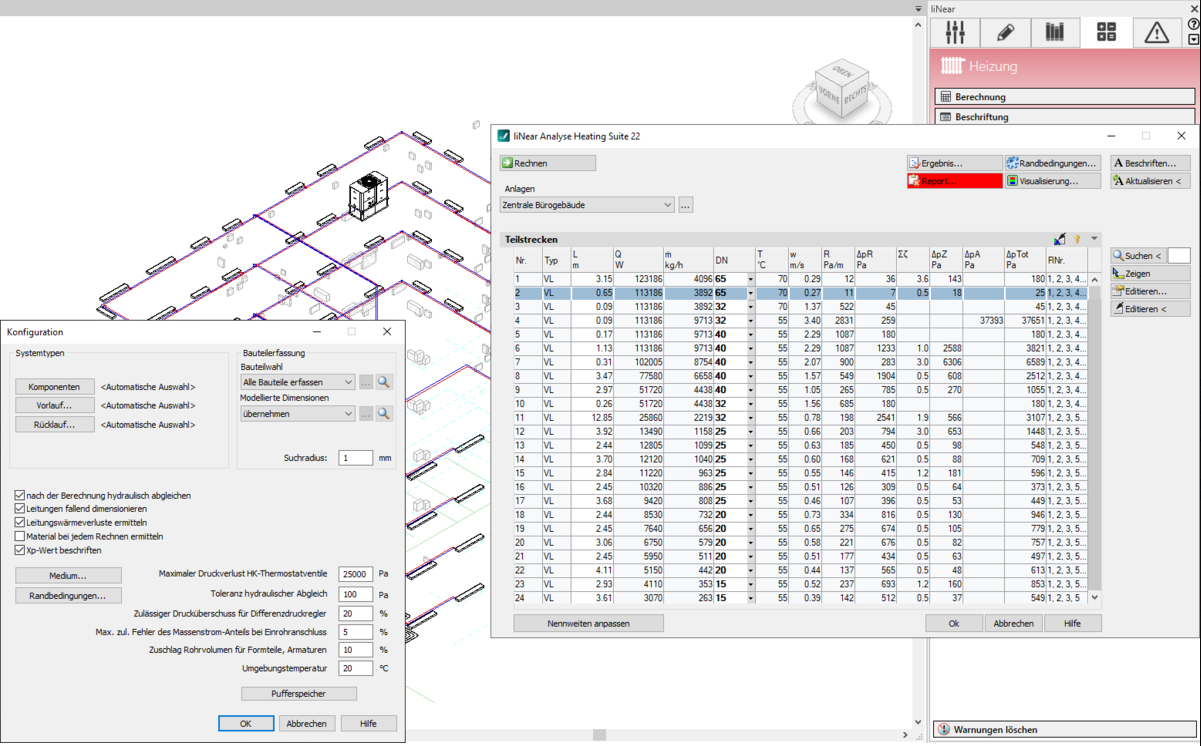The image size is (1201, 746).
Task: Click the red Report button
Action: coord(954,181)
